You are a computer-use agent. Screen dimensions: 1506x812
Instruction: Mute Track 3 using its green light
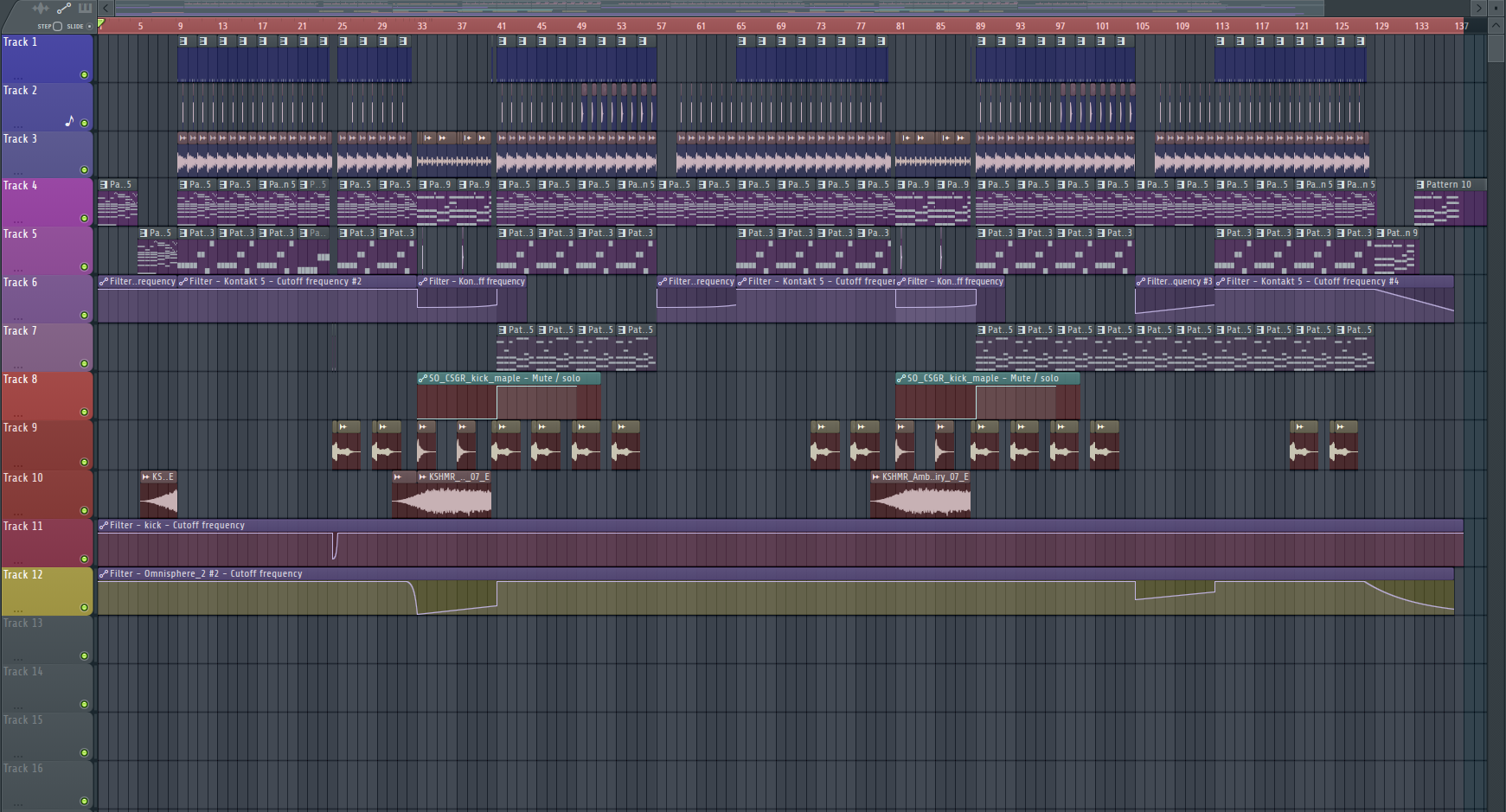point(84,169)
